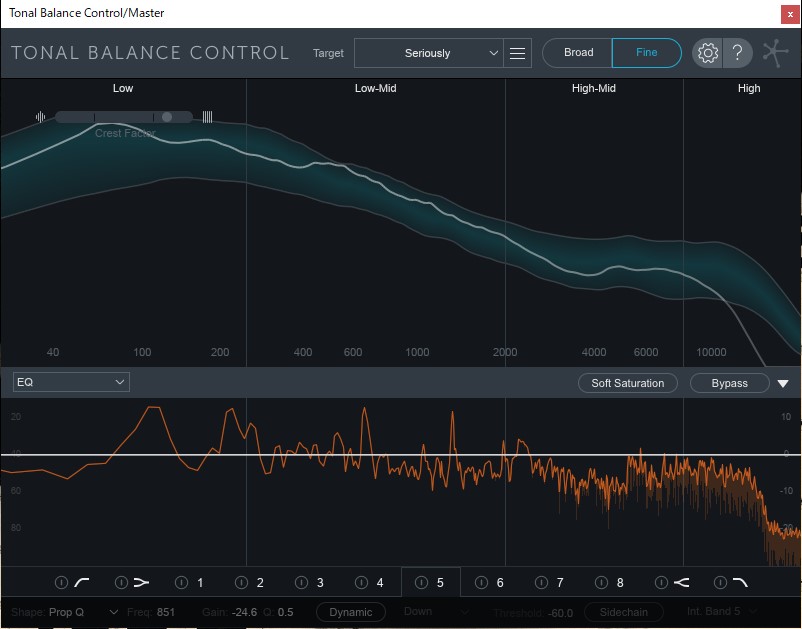
Task: Select band tab number 8
Action: (620, 582)
